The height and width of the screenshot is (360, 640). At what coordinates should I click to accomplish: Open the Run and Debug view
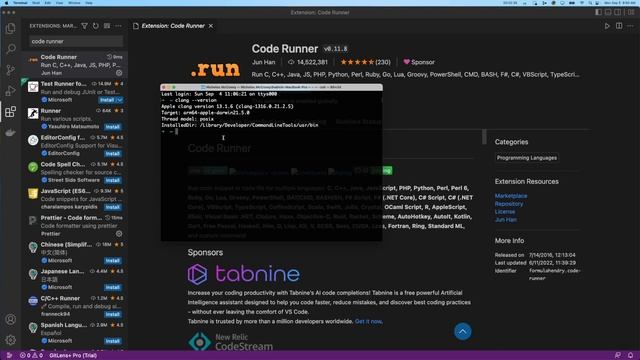tap(11, 91)
